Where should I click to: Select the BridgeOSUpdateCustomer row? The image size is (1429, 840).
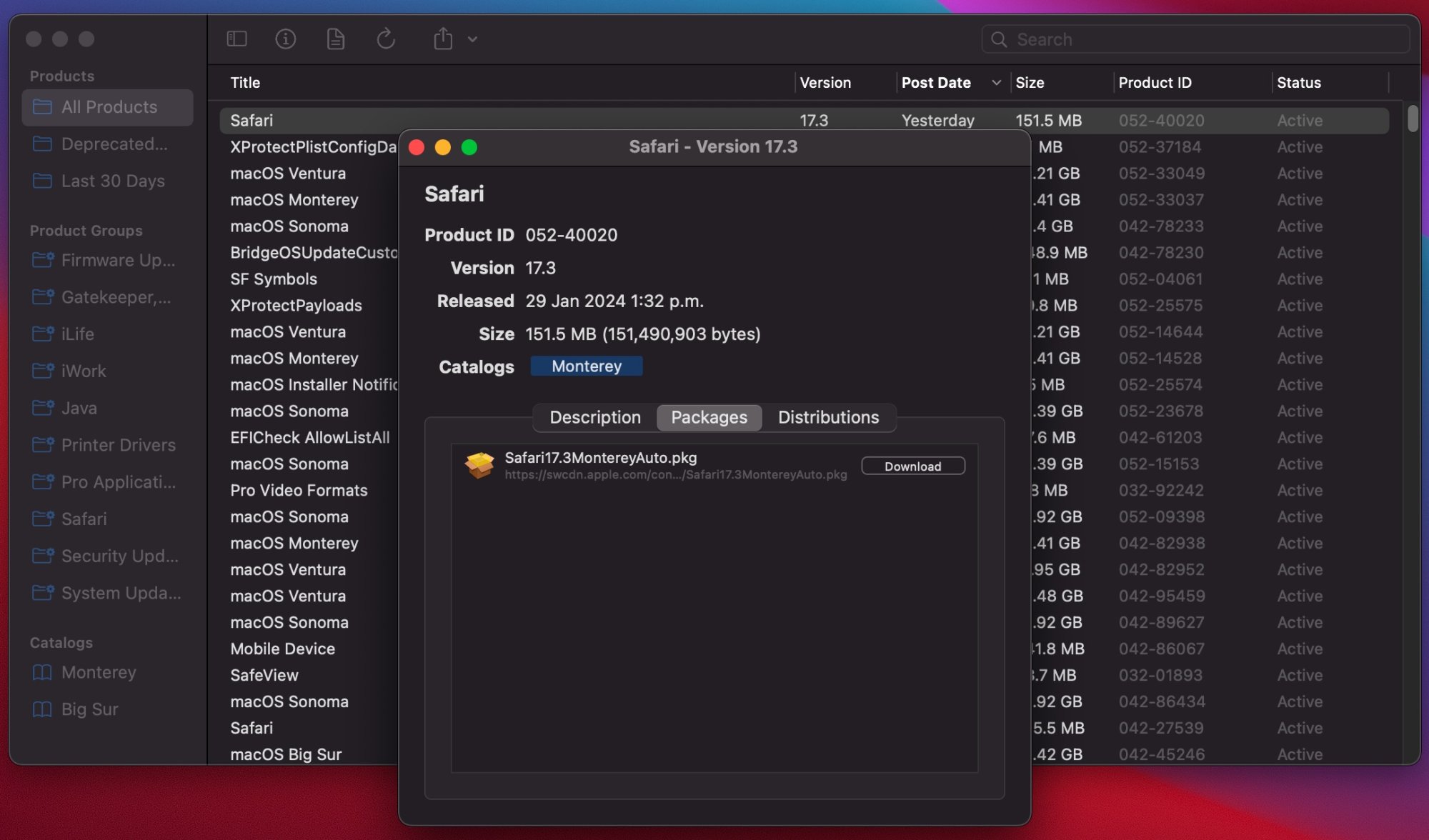(313, 253)
